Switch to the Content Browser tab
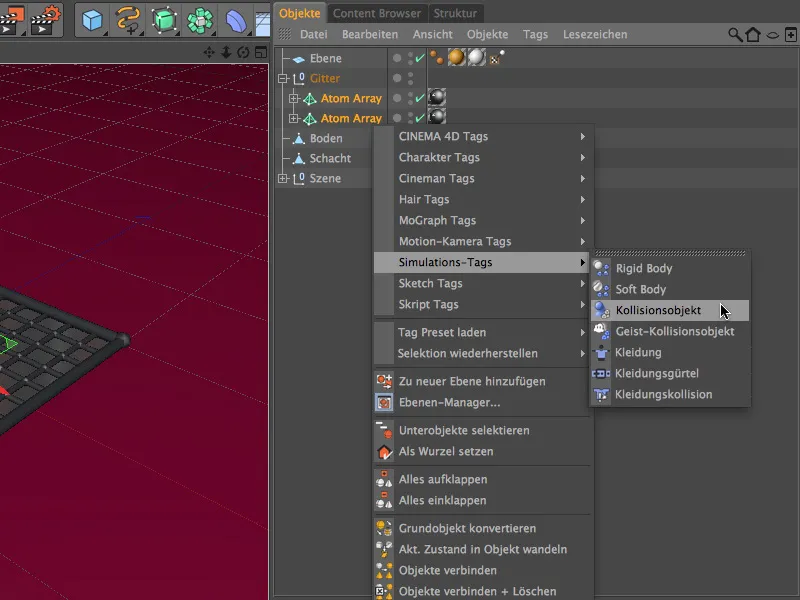The image size is (800, 600). tap(377, 13)
